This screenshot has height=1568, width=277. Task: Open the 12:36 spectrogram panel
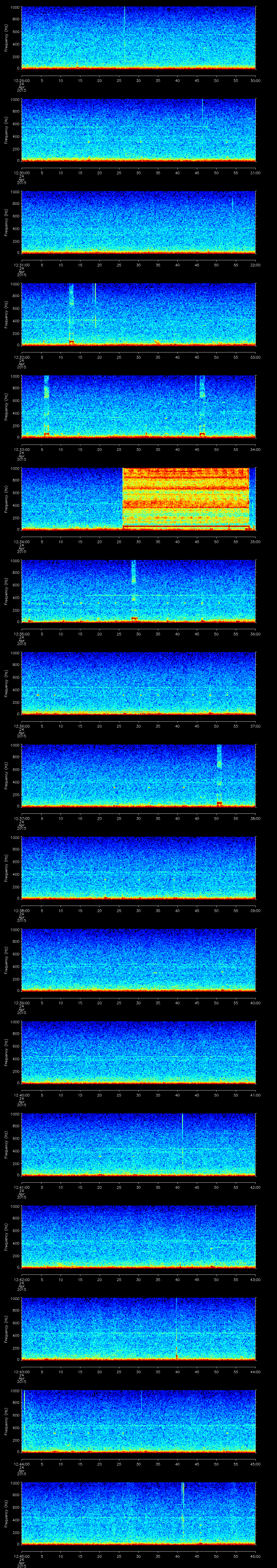(x=138, y=683)
